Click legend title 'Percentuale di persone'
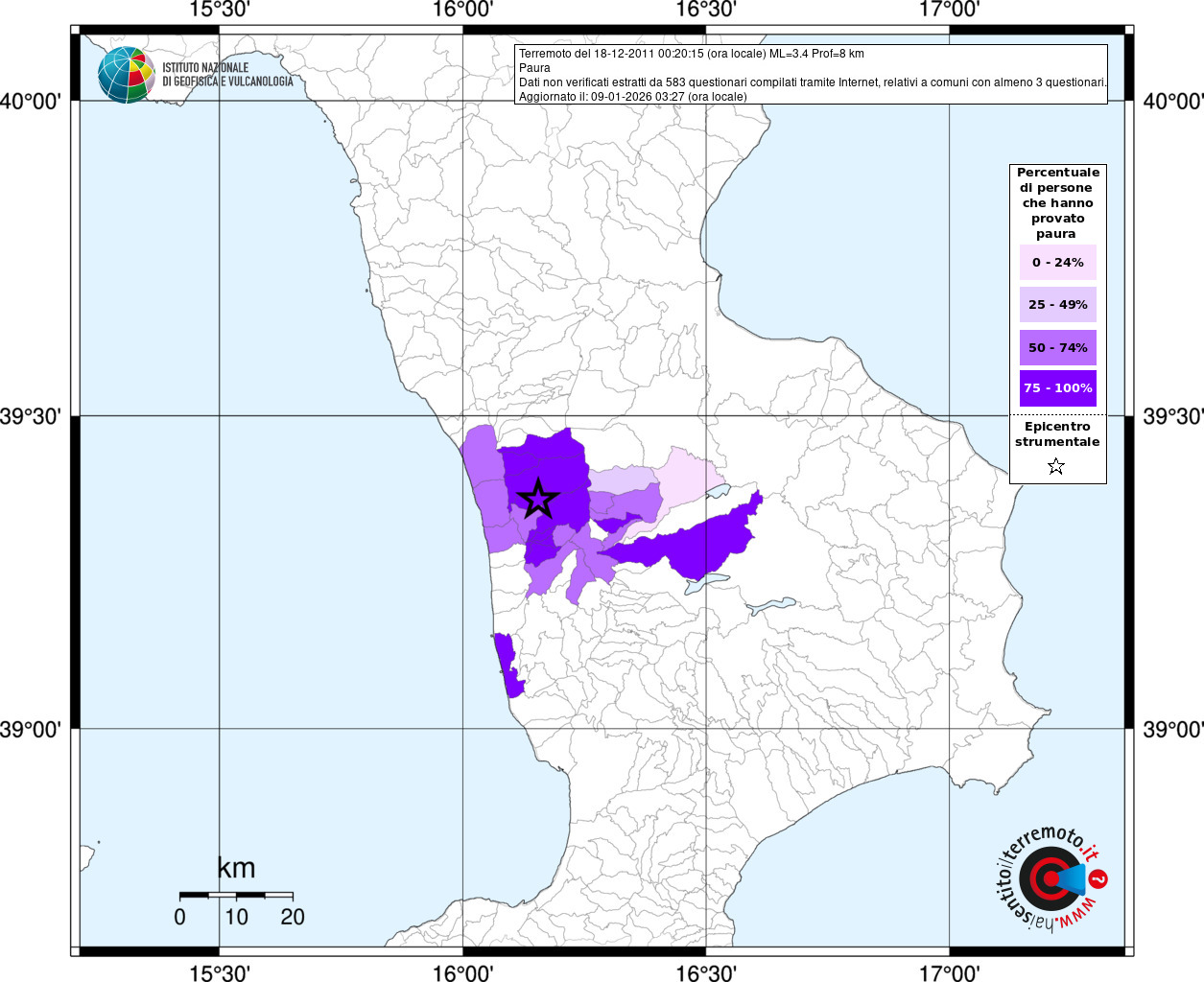 click(1057, 202)
